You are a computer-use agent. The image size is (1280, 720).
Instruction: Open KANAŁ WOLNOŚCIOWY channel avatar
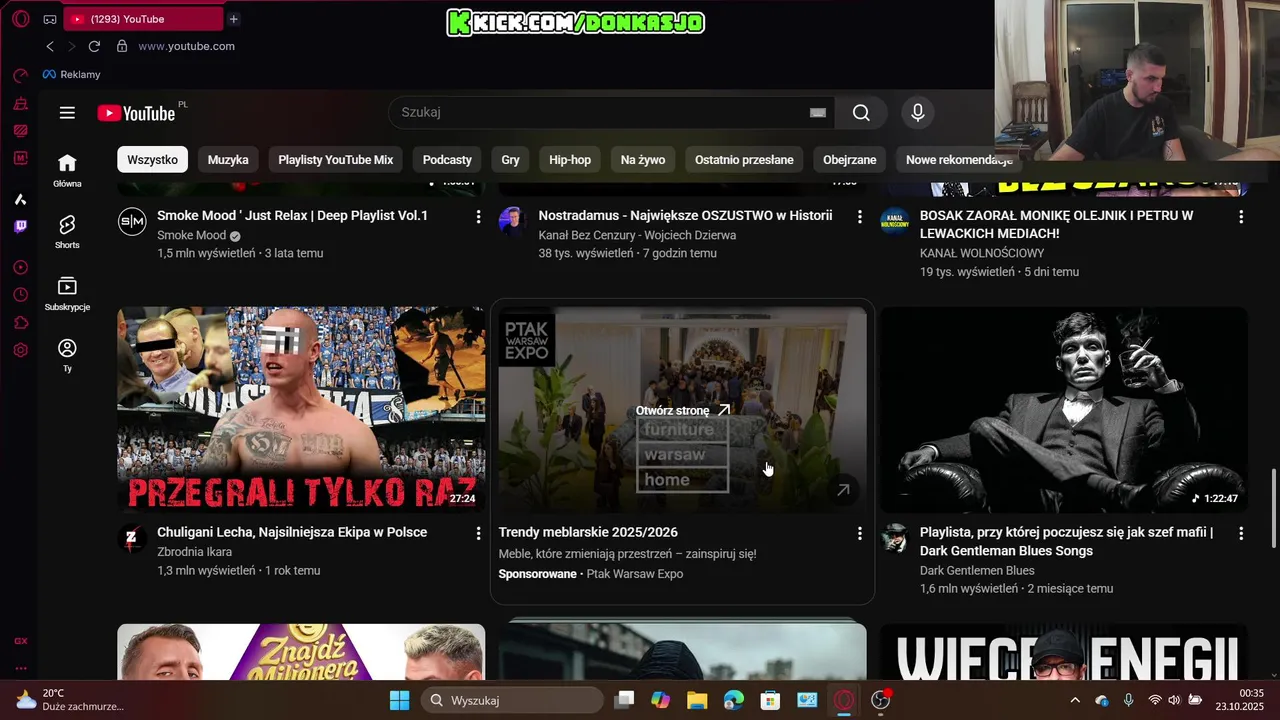(895, 222)
